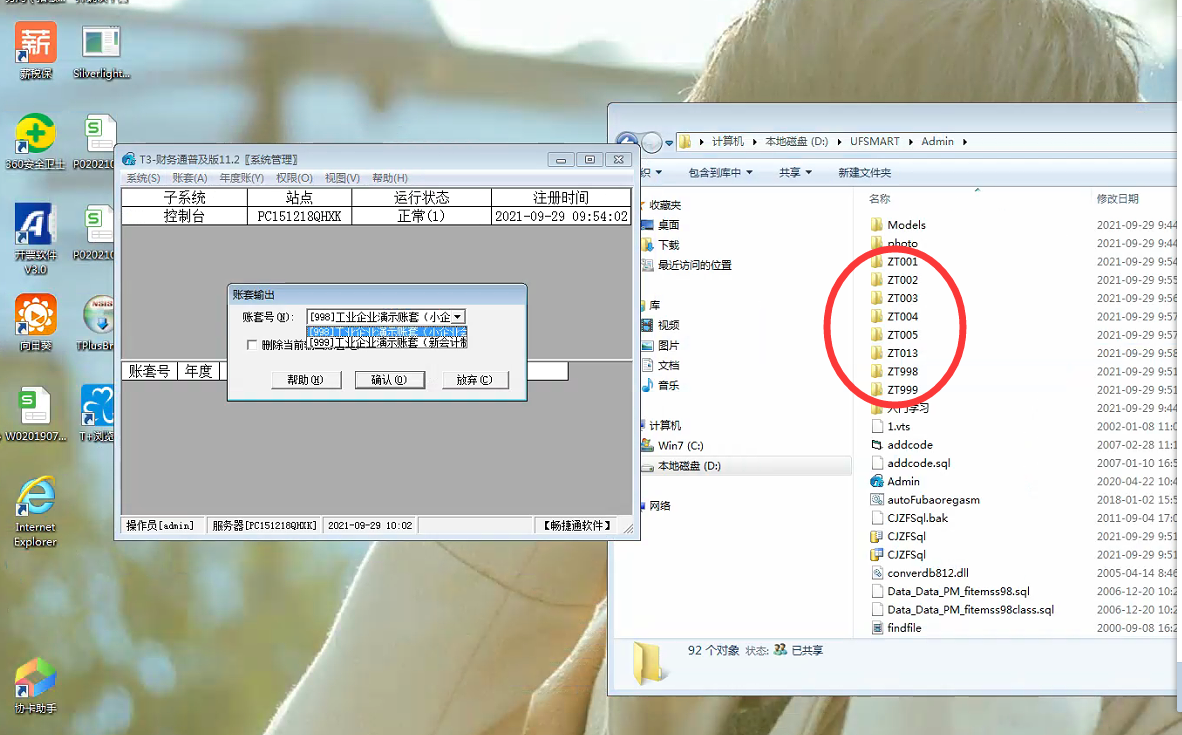Screen dimensions: 1182x735
Task: Select the findfile item icon
Action: (x=876, y=628)
